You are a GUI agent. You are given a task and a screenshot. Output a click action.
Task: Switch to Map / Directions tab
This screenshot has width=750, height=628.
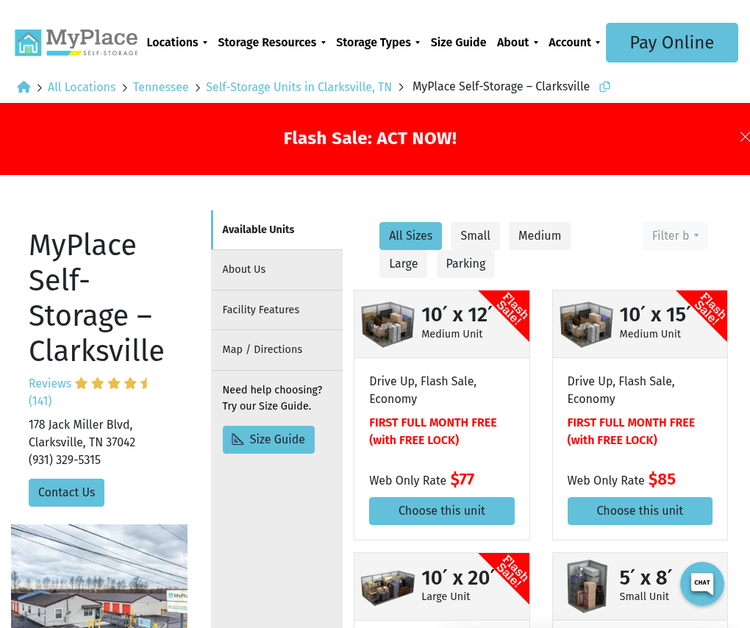262,349
